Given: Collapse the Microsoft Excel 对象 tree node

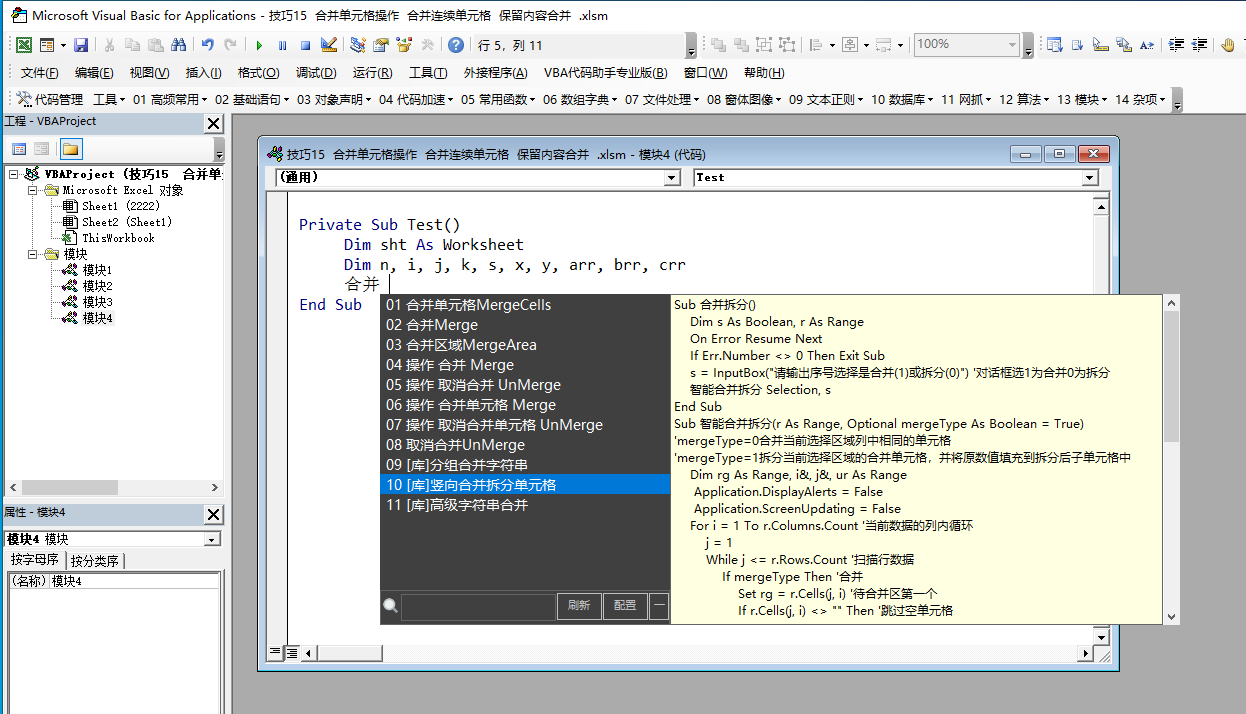Looking at the screenshot, I should pyautogui.click(x=33, y=190).
